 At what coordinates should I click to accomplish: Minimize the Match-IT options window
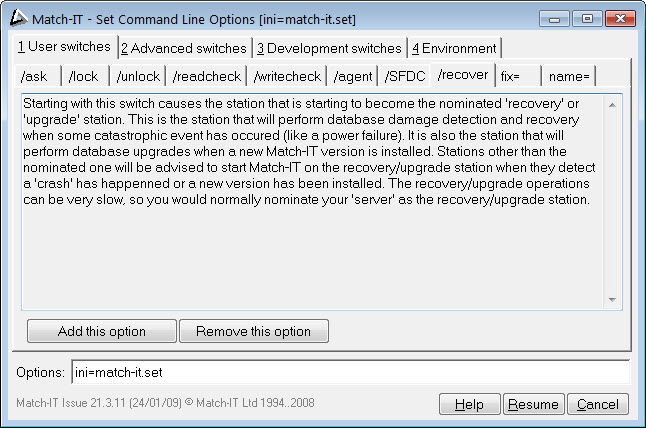pos(554,19)
